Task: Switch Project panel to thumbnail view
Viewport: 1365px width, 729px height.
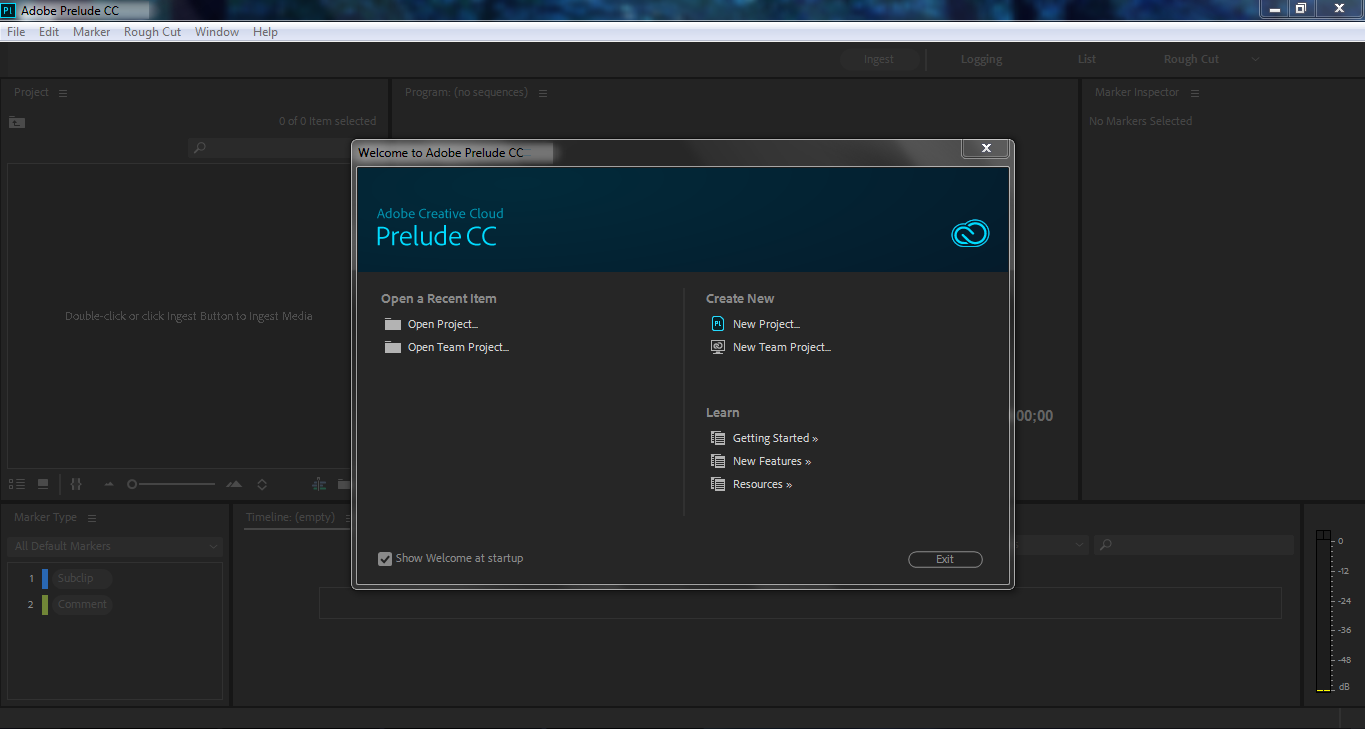Action: coord(43,484)
